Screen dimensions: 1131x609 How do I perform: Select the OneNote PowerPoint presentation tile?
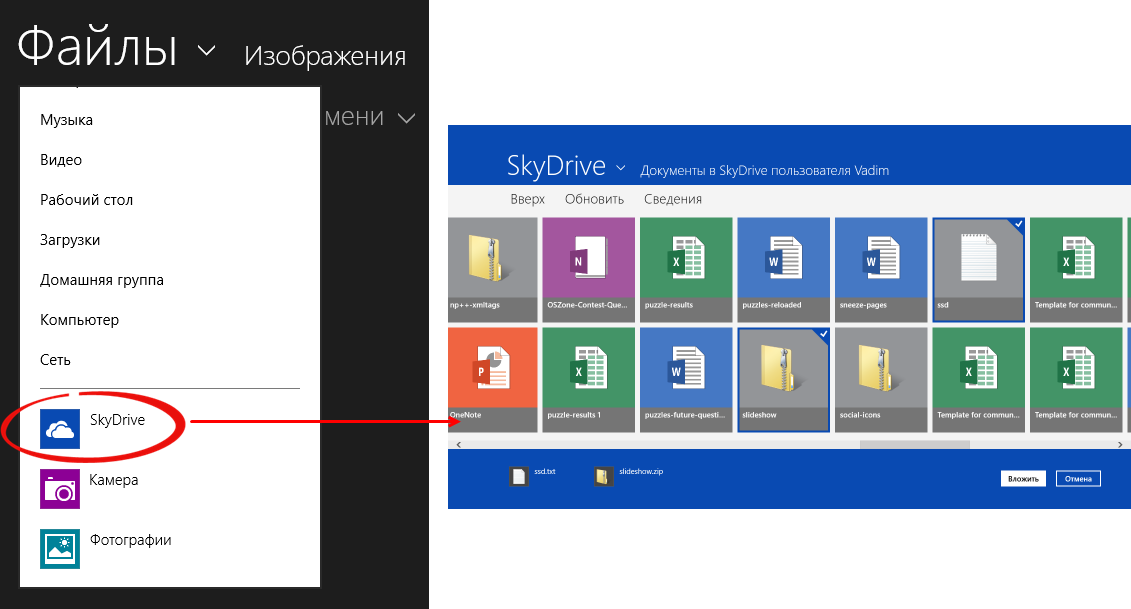493,380
